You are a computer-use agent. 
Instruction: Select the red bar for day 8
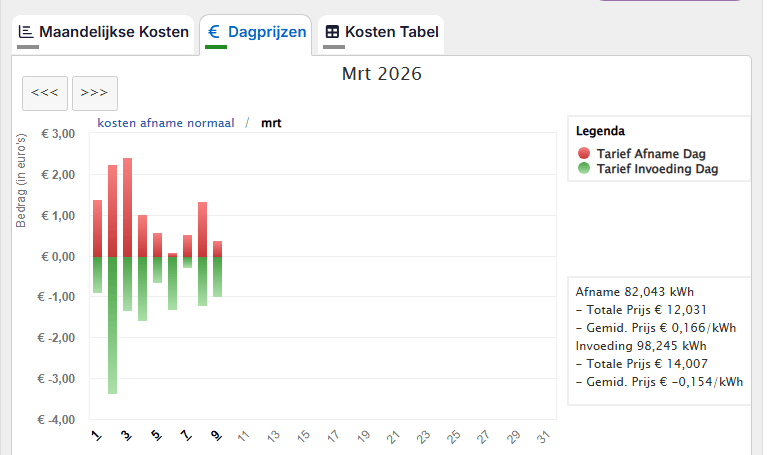pyautogui.click(x=202, y=229)
